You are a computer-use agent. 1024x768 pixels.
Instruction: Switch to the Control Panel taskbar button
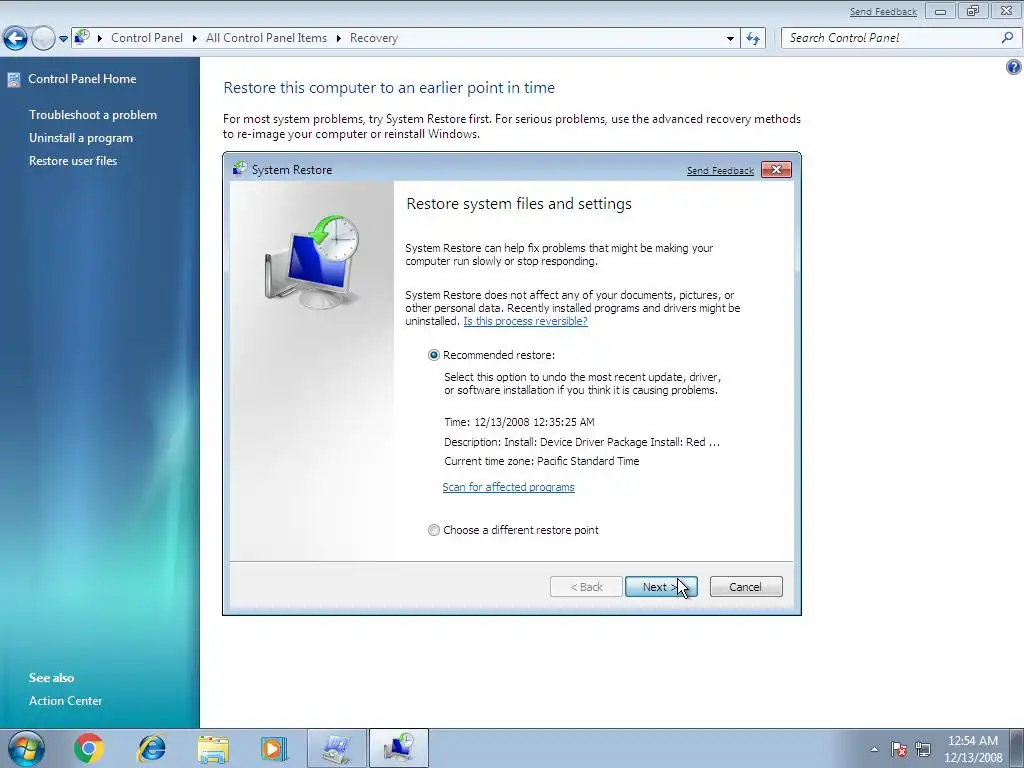click(x=337, y=748)
